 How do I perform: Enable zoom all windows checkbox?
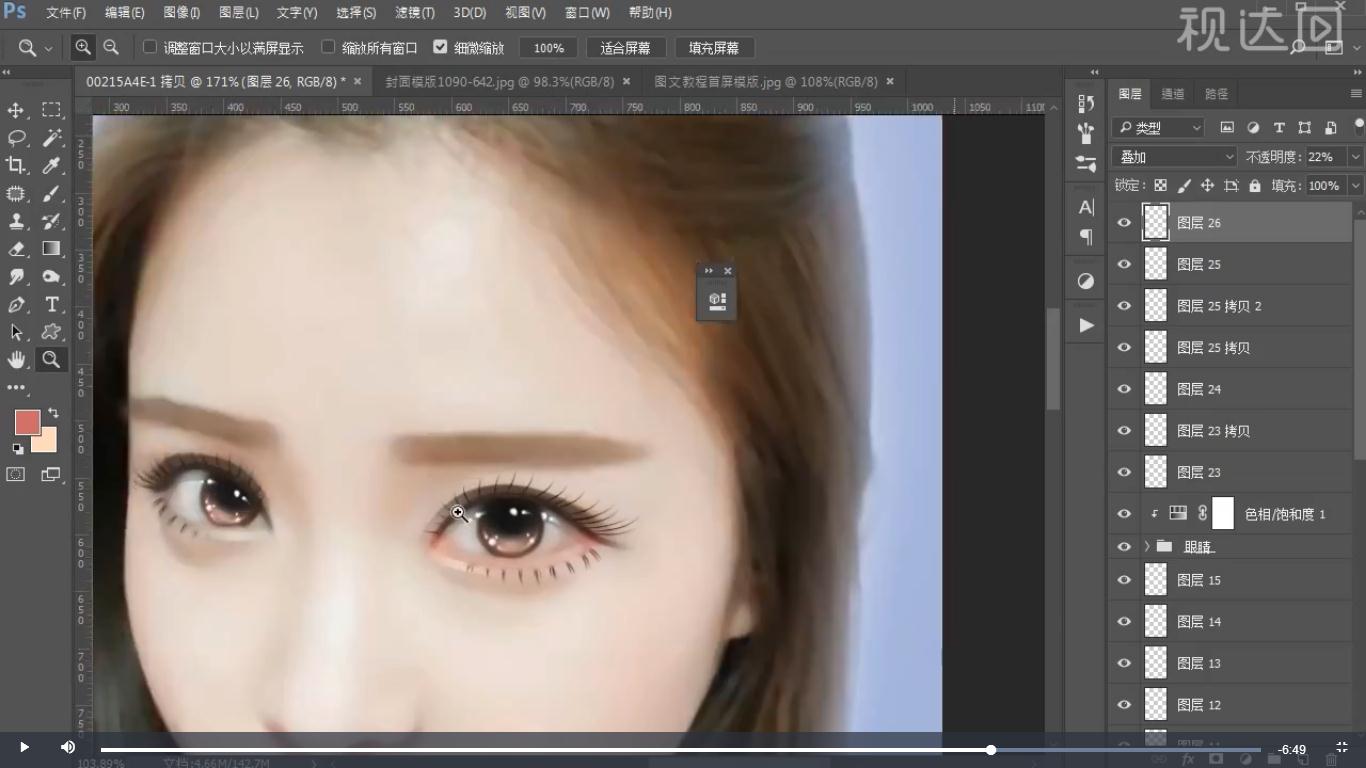[328, 47]
